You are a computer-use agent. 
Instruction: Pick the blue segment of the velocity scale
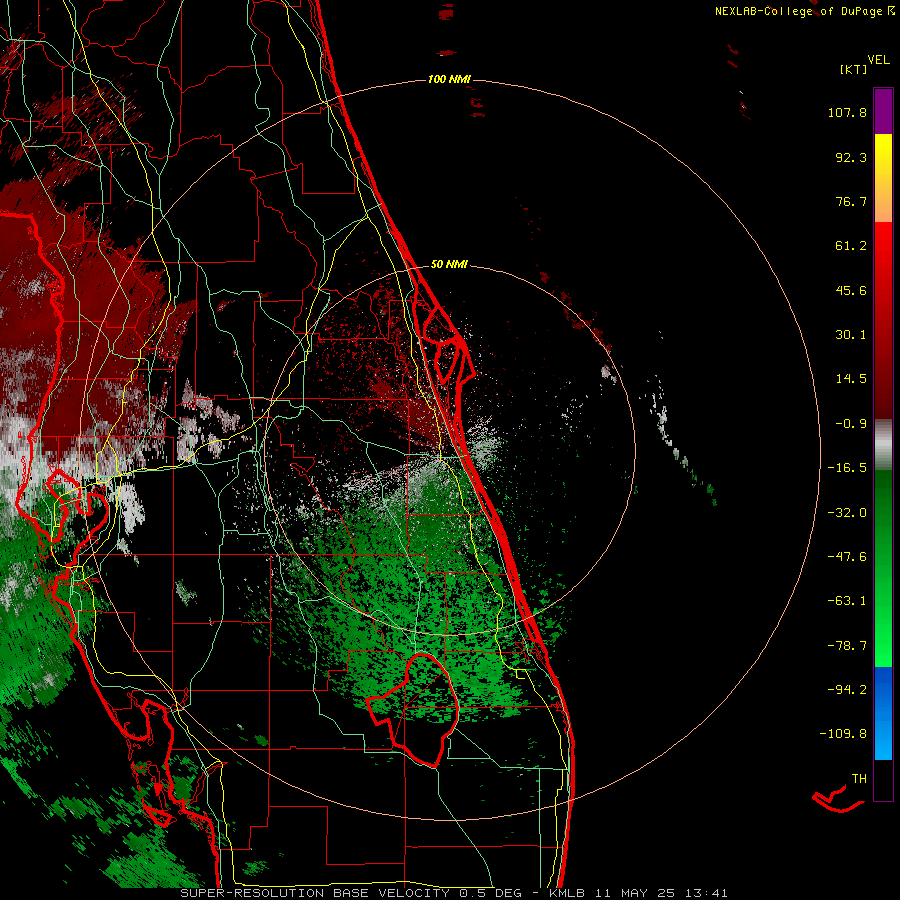click(x=883, y=713)
